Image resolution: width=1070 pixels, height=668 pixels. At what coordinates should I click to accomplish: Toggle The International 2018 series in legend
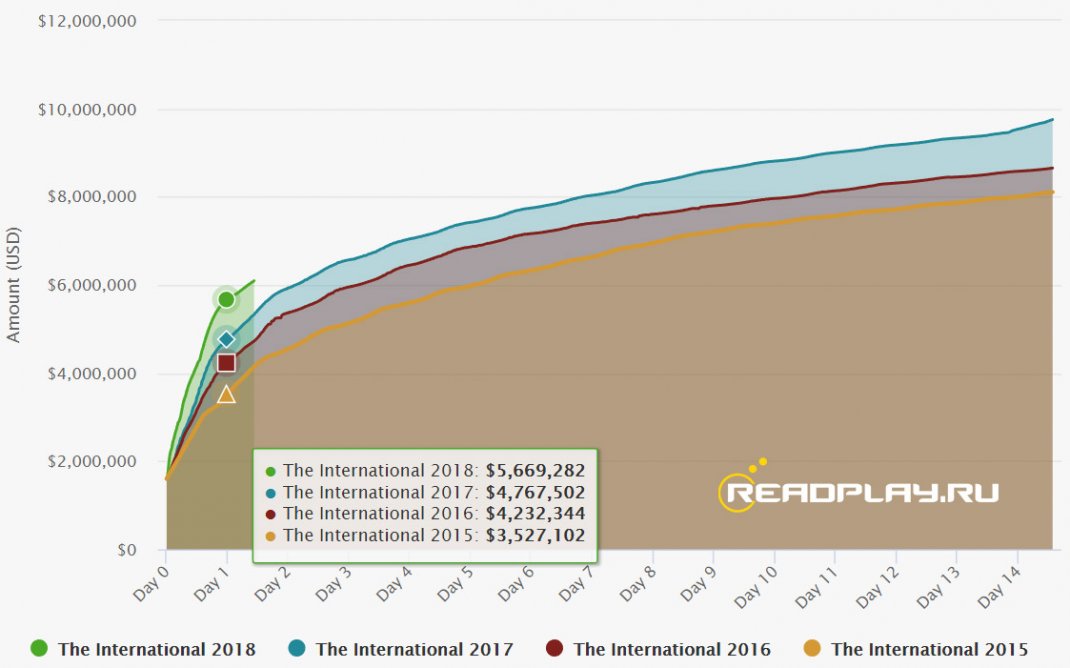coord(143,649)
